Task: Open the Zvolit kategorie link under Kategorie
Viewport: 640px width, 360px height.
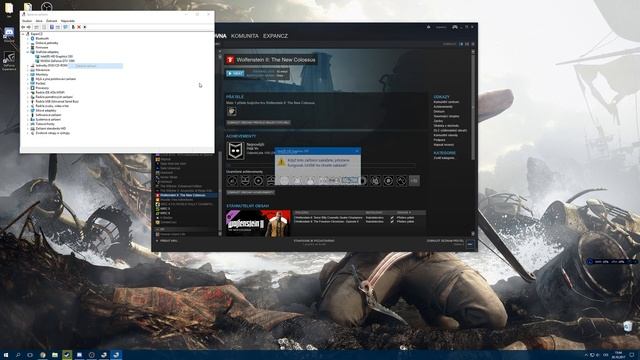Action: pos(444,158)
